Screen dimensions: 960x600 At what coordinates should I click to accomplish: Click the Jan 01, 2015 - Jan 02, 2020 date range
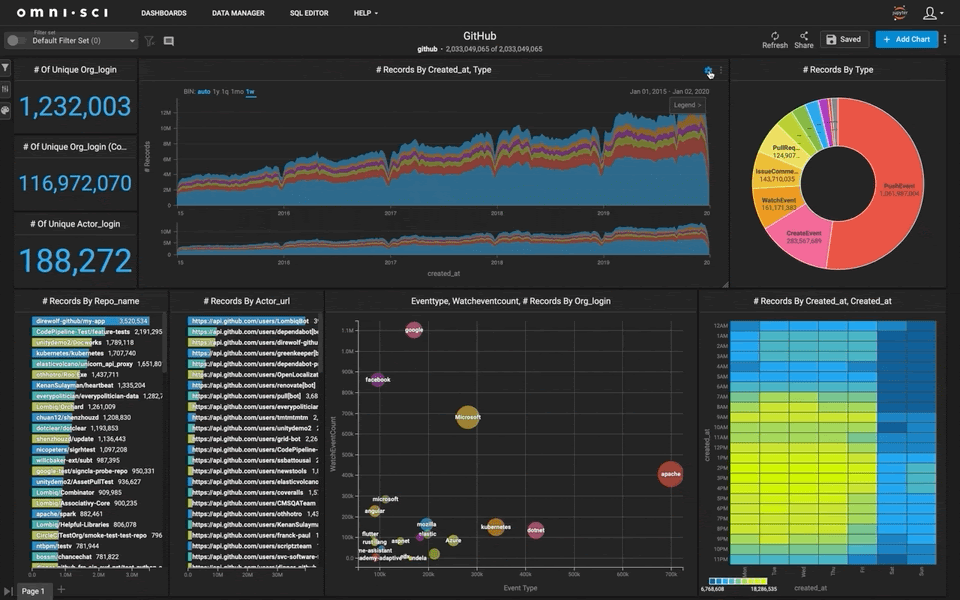coord(669,91)
